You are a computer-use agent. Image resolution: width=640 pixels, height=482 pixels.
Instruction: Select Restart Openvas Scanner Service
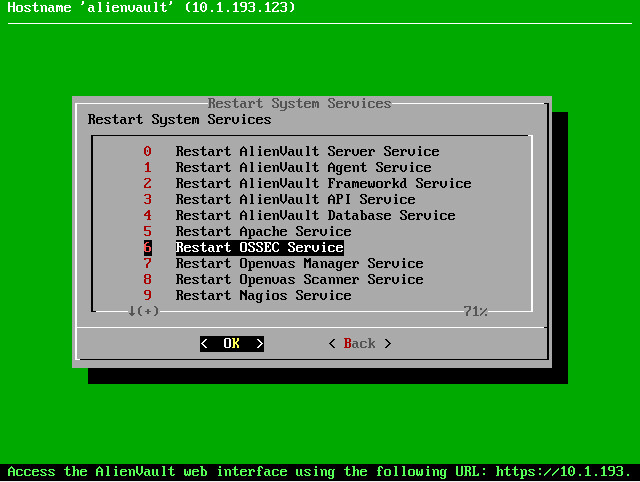[x=299, y=279]
